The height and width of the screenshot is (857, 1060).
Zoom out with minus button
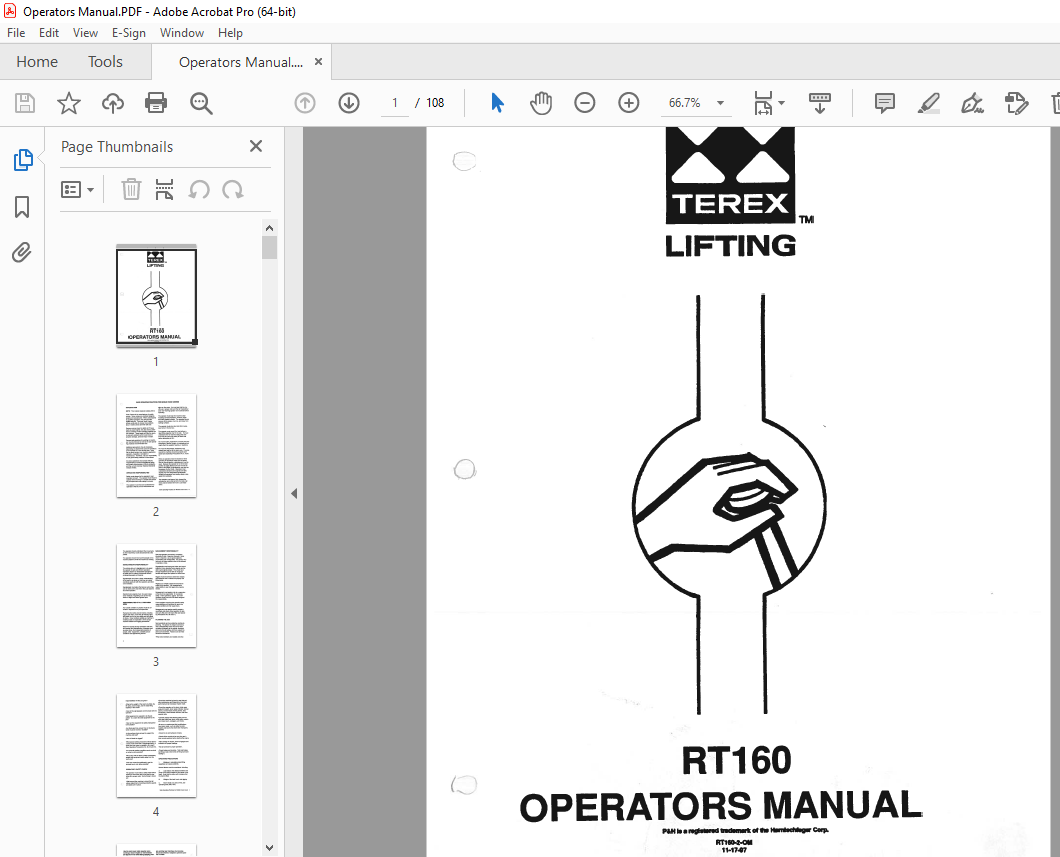click(585, 103)
